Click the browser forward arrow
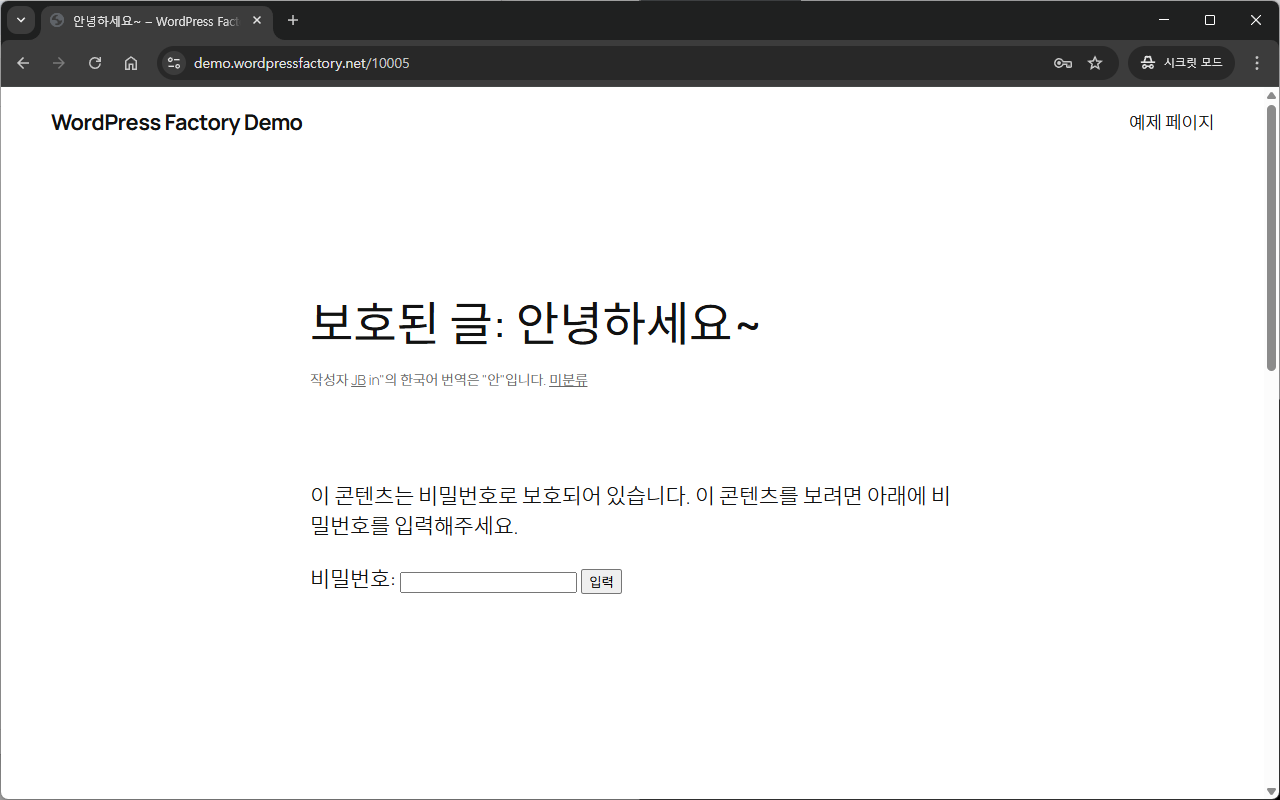The height and width of the screenshot is (800, 1280). [x=59, y=63]
